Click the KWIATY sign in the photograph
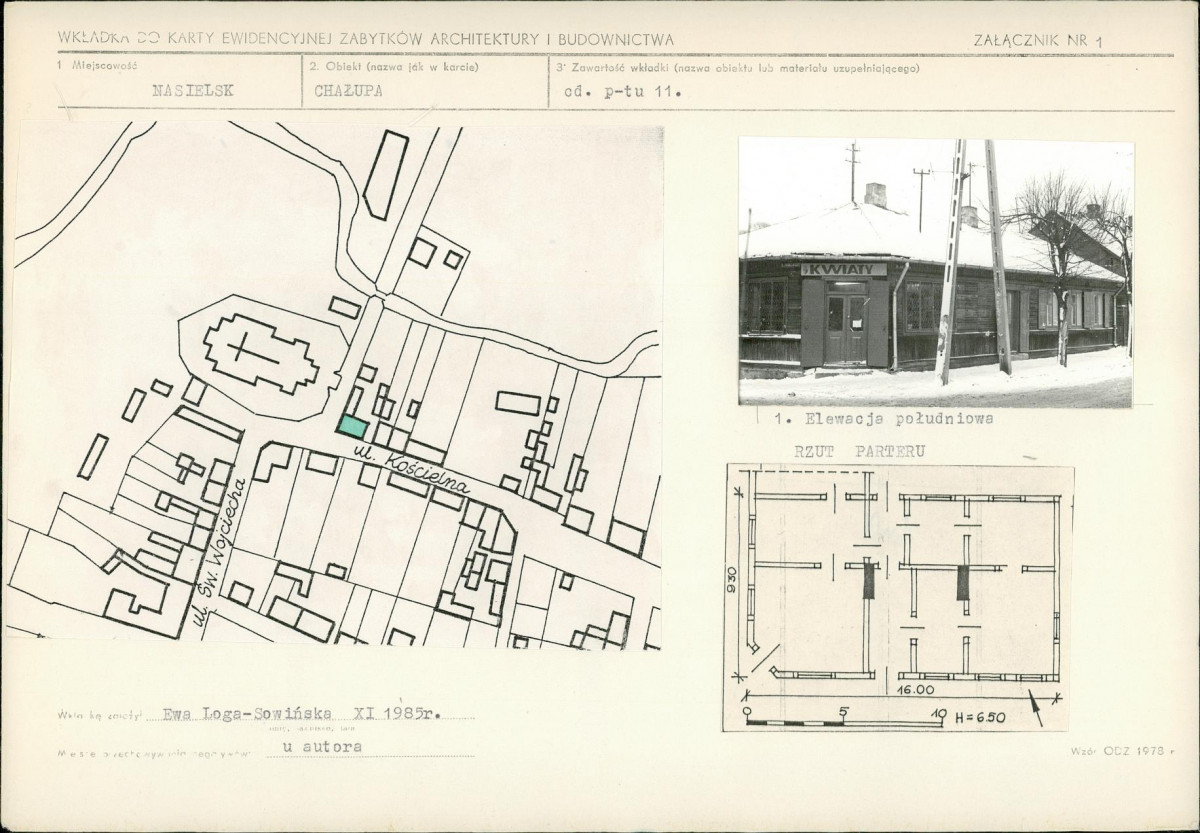Image resolution: width=1200 pixels, height=833 pixels. pyautogui.click(x=845, y=270)
